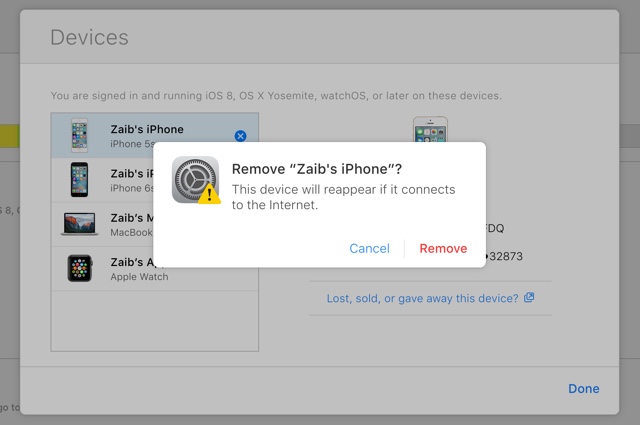Select the Apple Watch icon in the list
This screenshot has height=425, width=640.
[80, 268]
